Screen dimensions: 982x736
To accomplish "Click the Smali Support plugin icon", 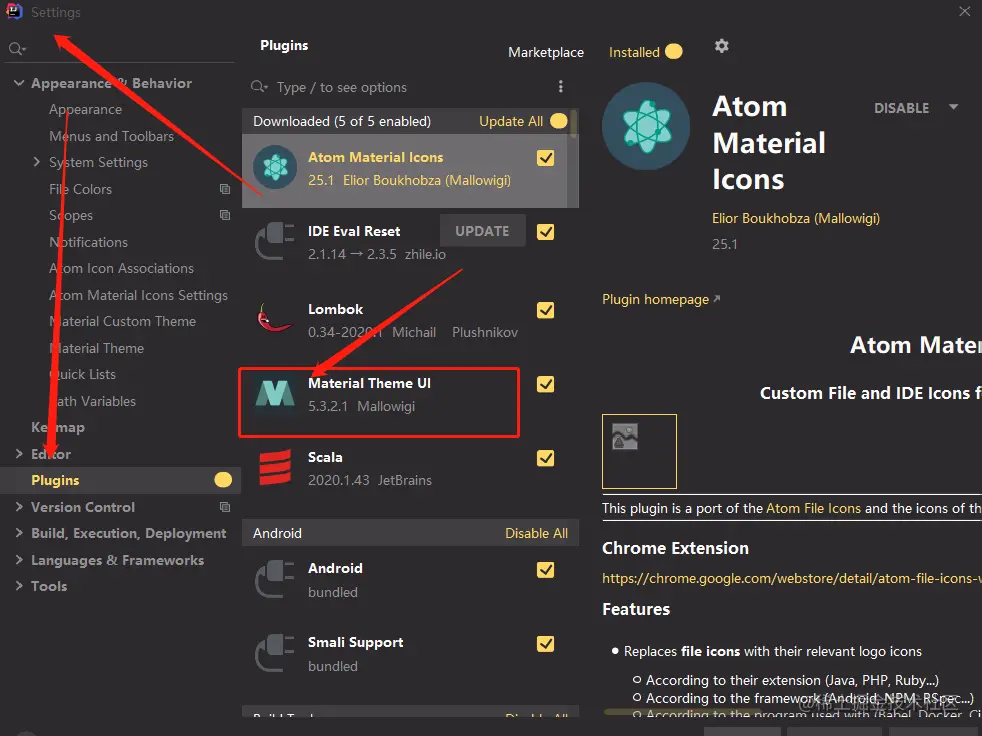I will pos(275,653).
